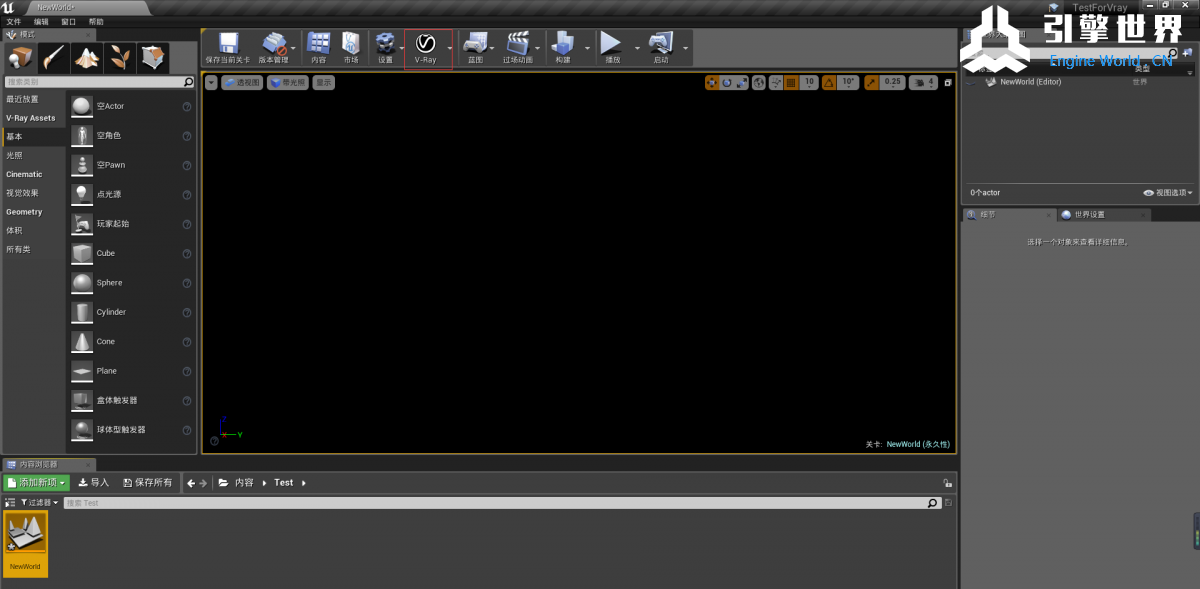Open the 帮助 menu
Screen dimensions: 1200x589
pos(96,21)
